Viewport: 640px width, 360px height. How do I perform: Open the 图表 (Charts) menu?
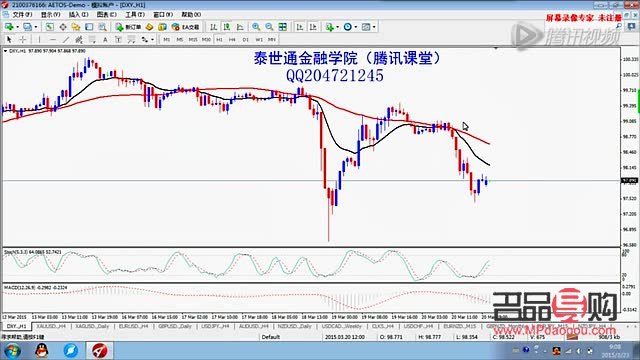point(107,15)
